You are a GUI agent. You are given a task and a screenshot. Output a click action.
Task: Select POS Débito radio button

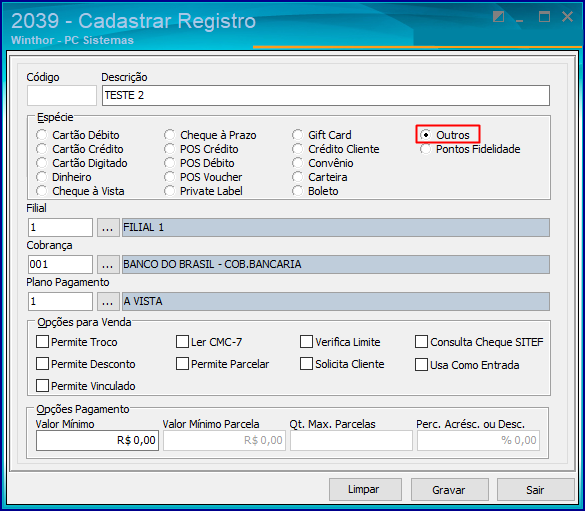(x=170, y=163)
